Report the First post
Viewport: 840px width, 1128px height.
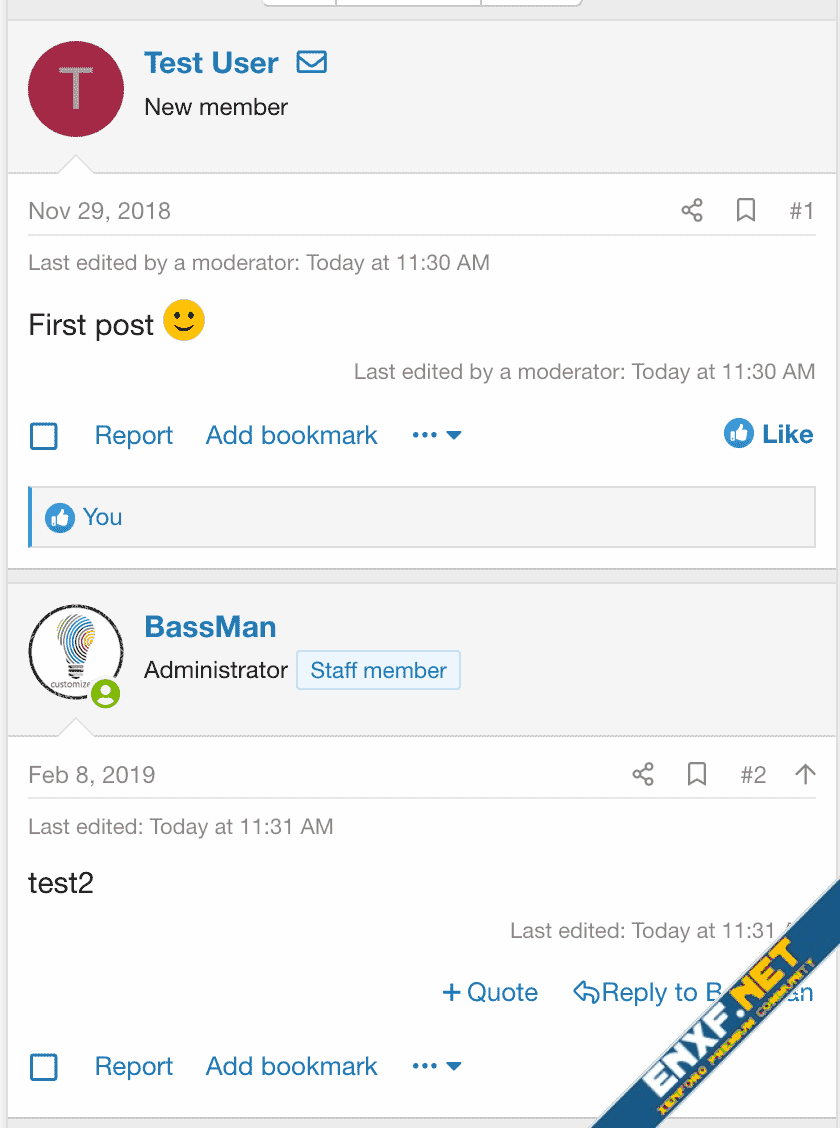pyautogui.click(x=134, y=435)
